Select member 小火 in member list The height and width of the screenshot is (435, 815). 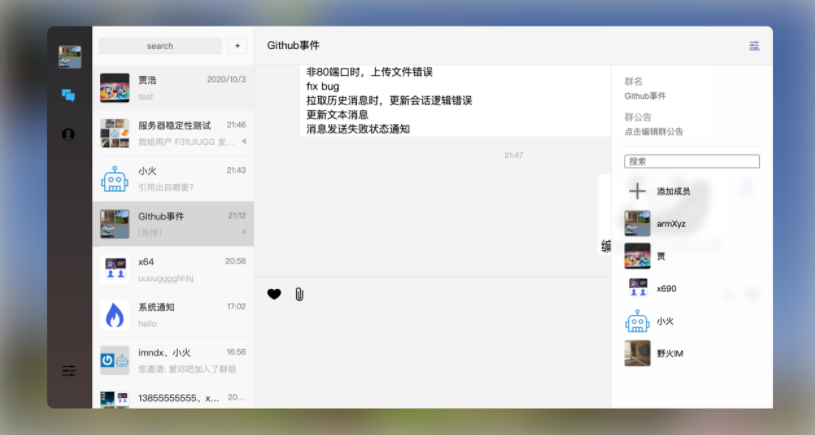pyautogui.click(x=692, y=321)
